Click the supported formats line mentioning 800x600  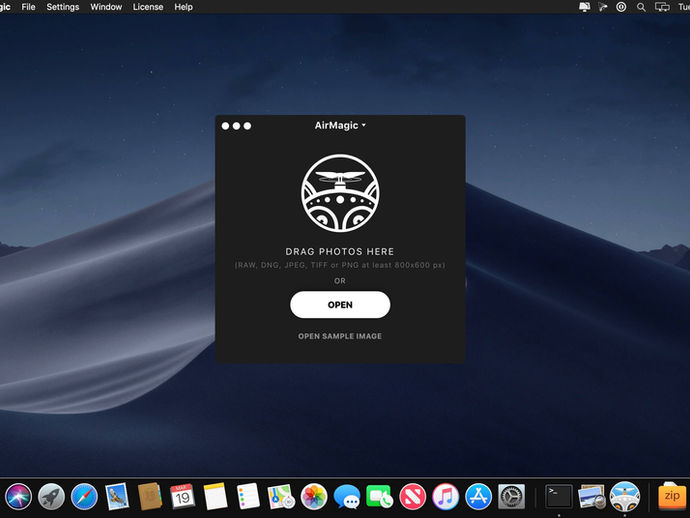click(x=340, y=265)
